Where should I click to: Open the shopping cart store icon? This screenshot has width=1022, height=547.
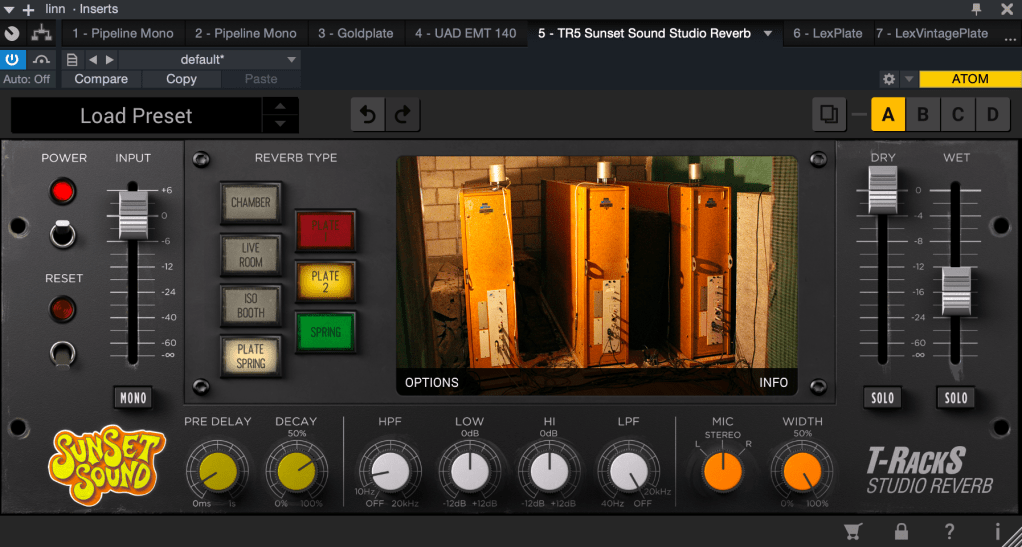853,531
